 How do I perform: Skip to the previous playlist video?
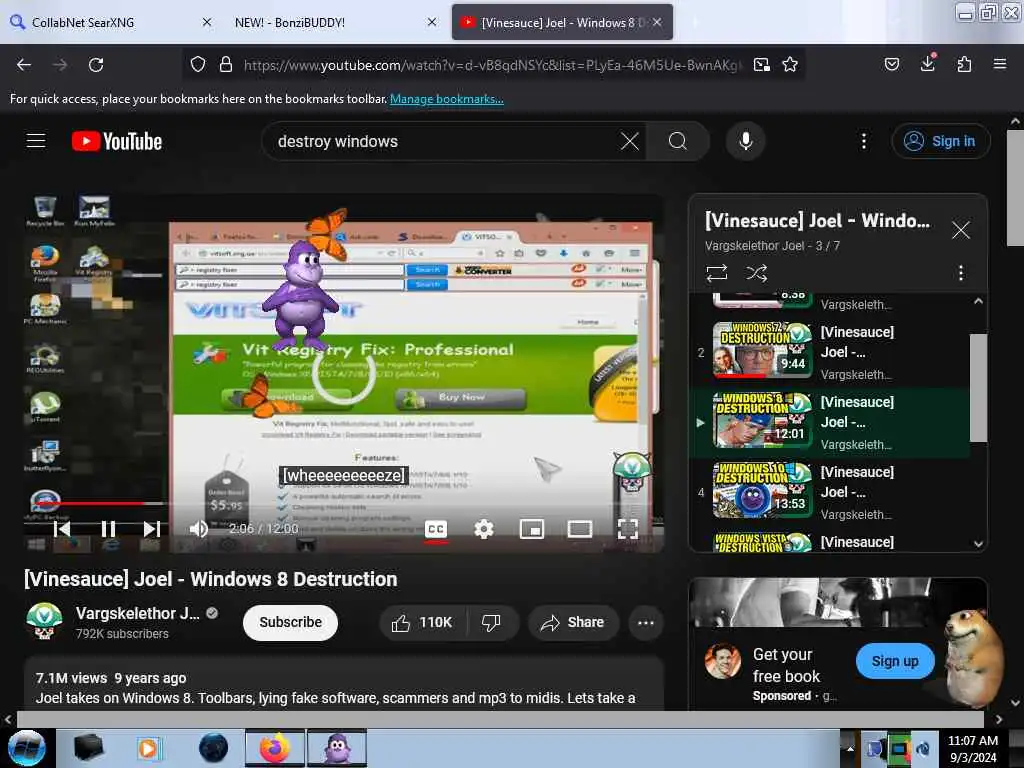(61, 529)
